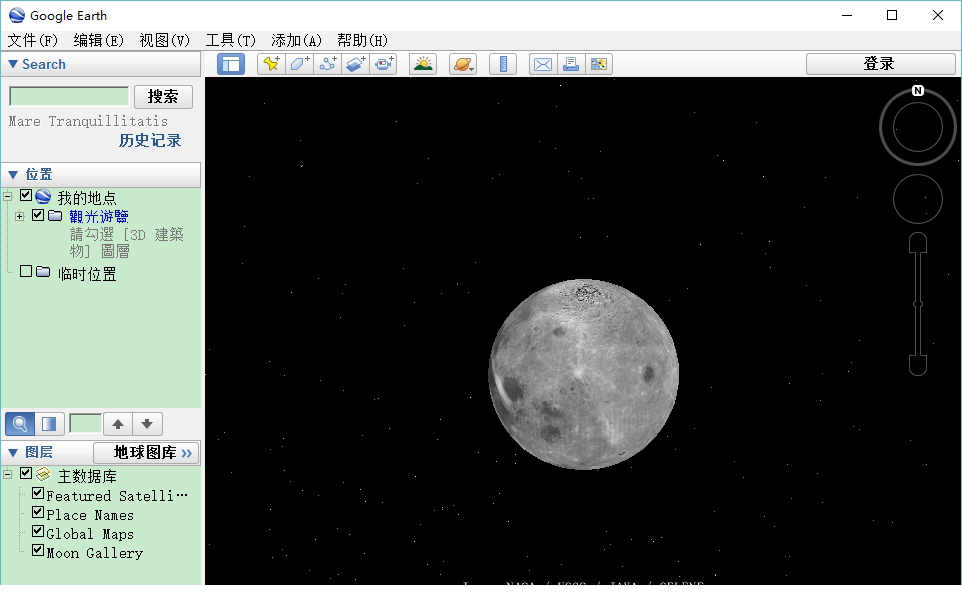Collapse the 位置 panel triangle
962x608 pixels.
click(12, 175)
